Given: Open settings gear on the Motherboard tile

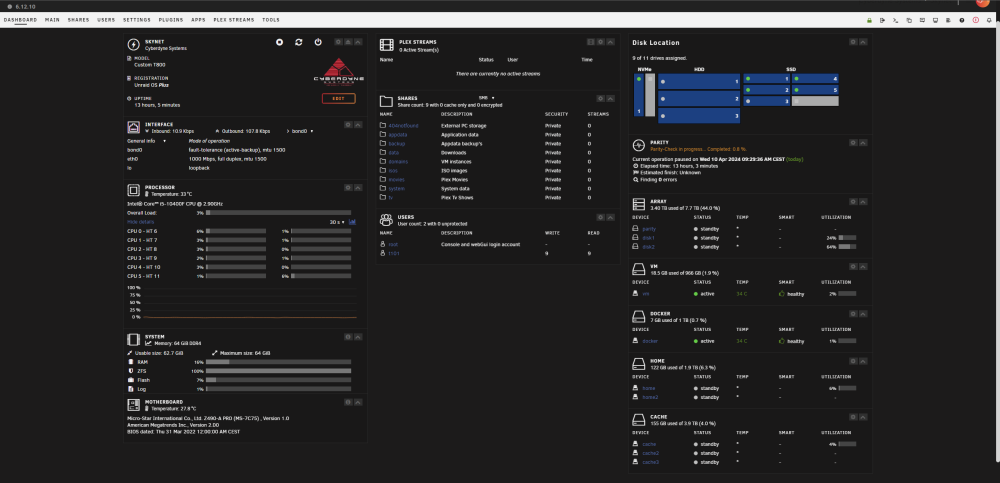Looking at the screenshot, I should pyautogui.click(x=348, y=402).
